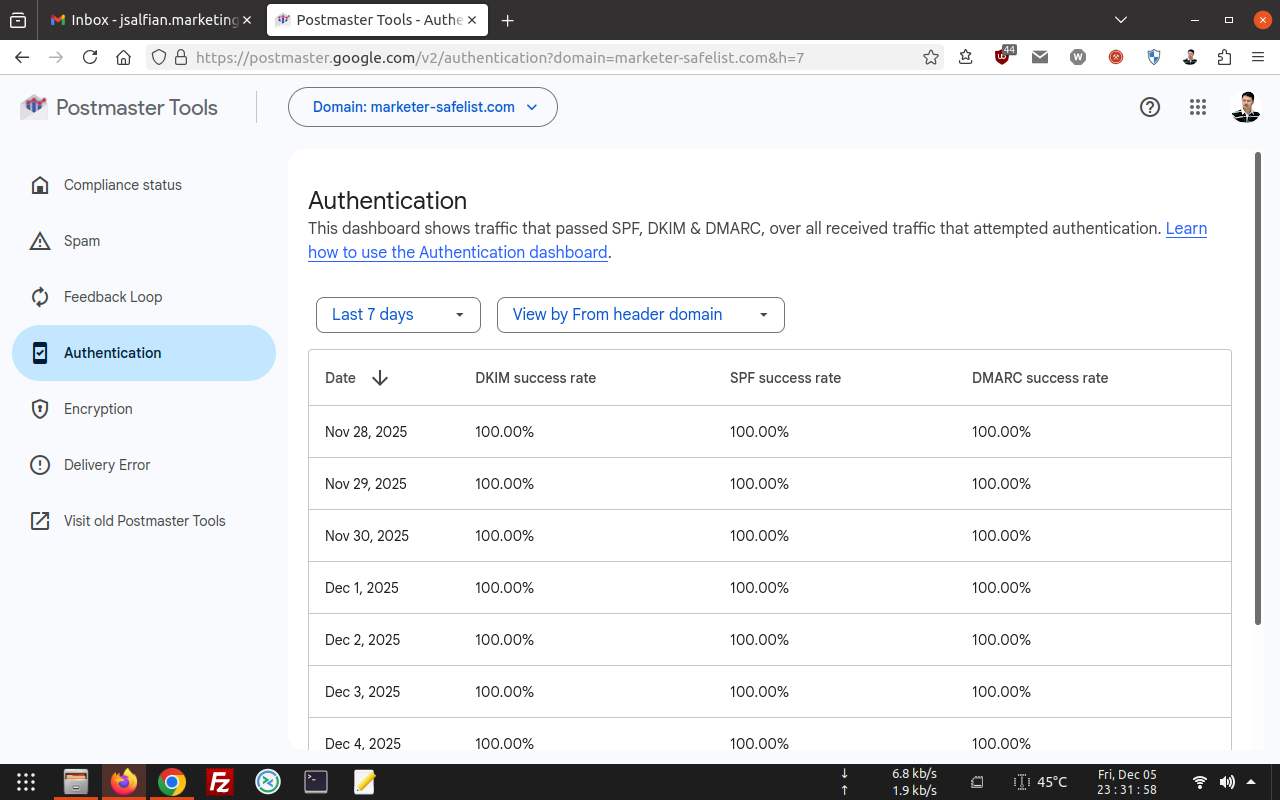The height and width of the screenshot is (800, 1280).
Task: Open the Google apps grid icon
Action: (1198, 107)
